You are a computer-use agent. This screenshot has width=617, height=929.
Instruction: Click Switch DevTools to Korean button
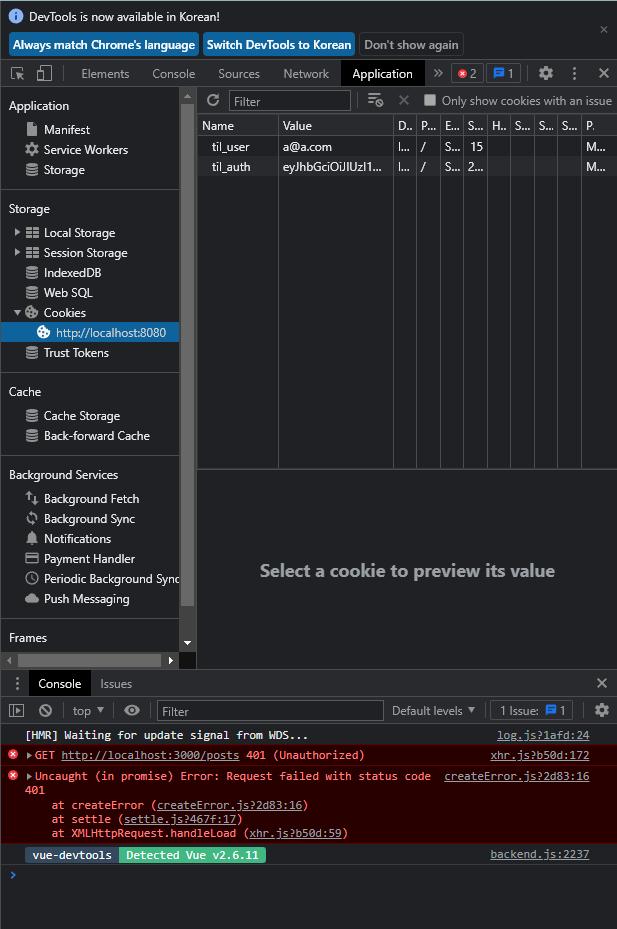(x=279, y=45)
